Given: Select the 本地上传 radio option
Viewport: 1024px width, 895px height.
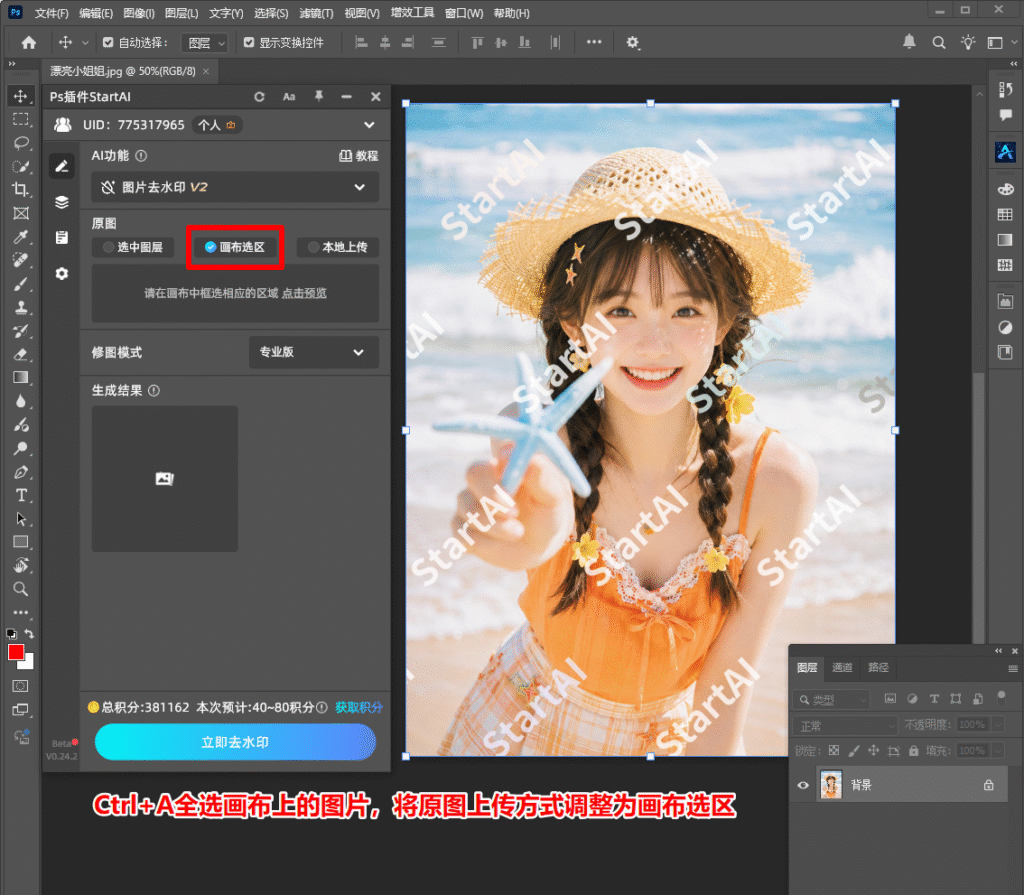Looking at the screenshot, I should point(338,247).
